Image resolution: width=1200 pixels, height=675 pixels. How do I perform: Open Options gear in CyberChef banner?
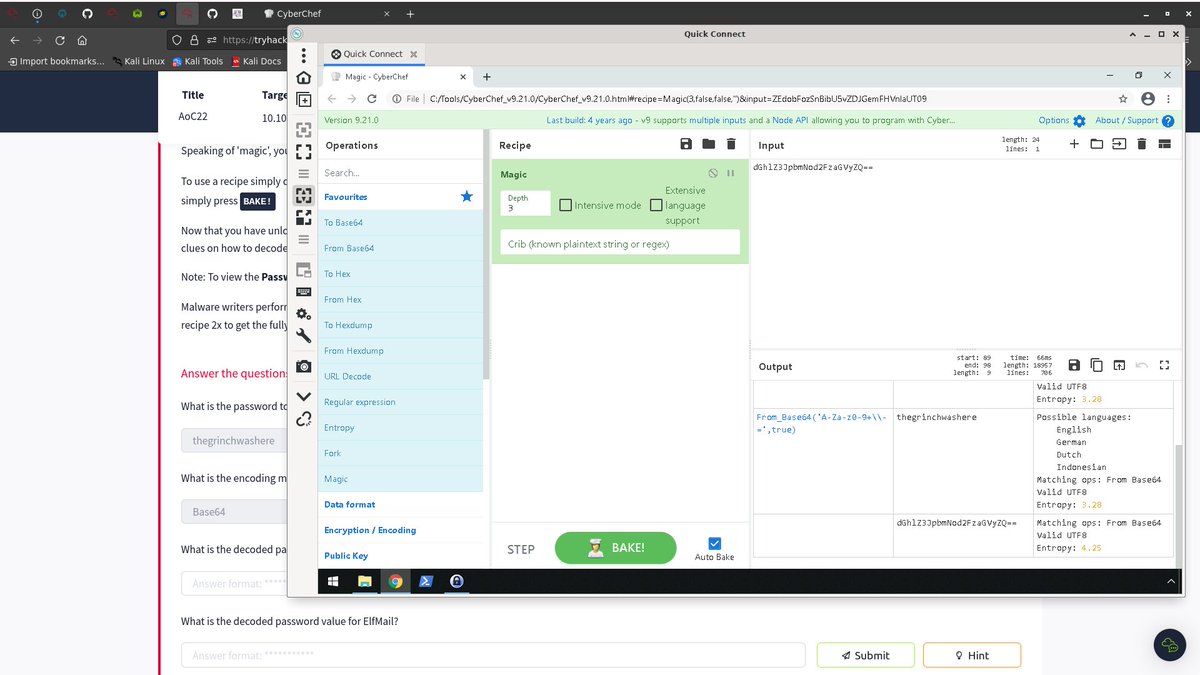tap(1078, 120)
